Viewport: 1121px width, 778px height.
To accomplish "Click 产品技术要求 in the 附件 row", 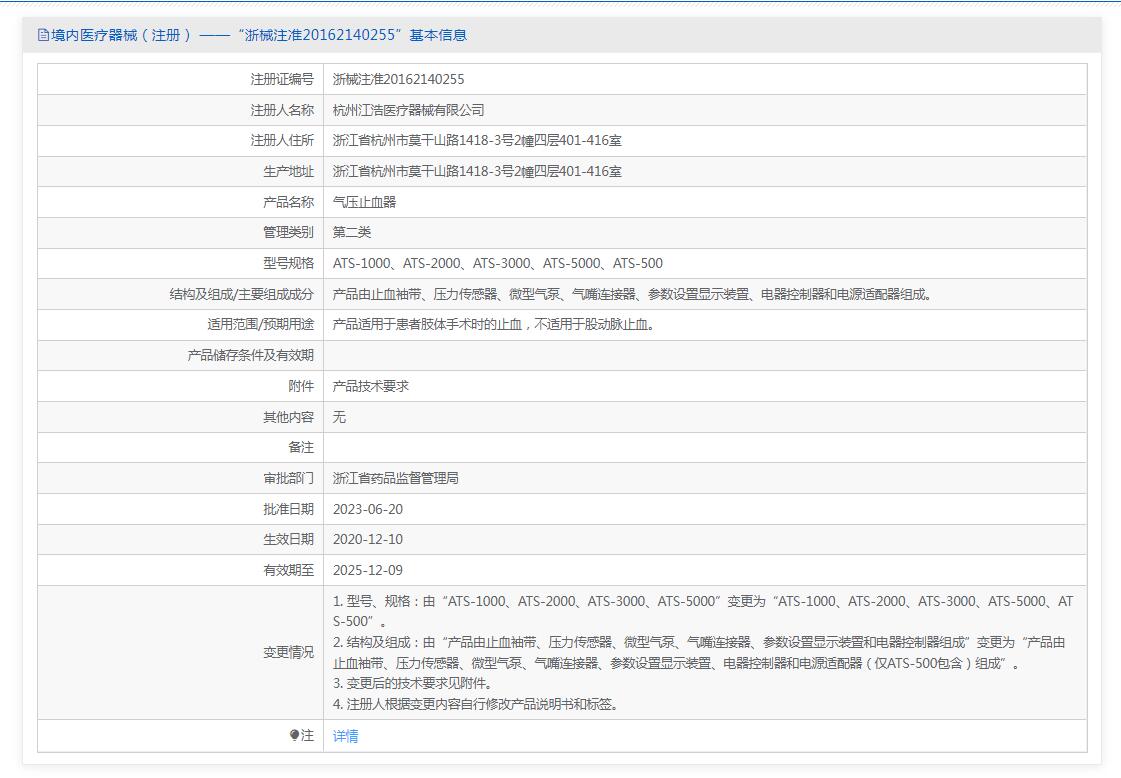I will [x=370, y=386].
